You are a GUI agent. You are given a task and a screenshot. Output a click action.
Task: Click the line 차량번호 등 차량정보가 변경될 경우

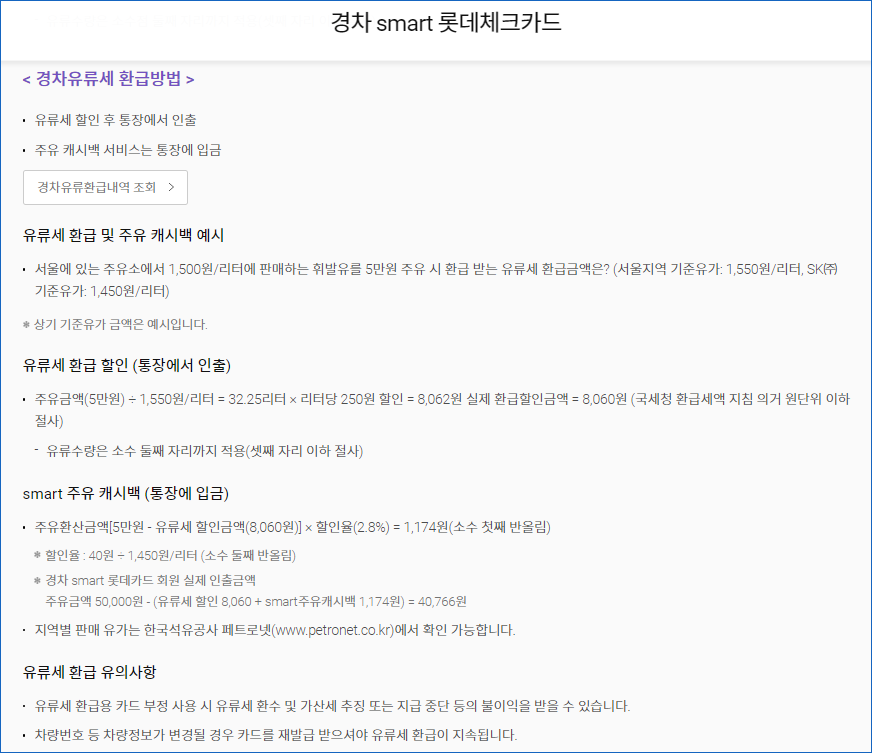pyautogui.click(x=276, y=735)
